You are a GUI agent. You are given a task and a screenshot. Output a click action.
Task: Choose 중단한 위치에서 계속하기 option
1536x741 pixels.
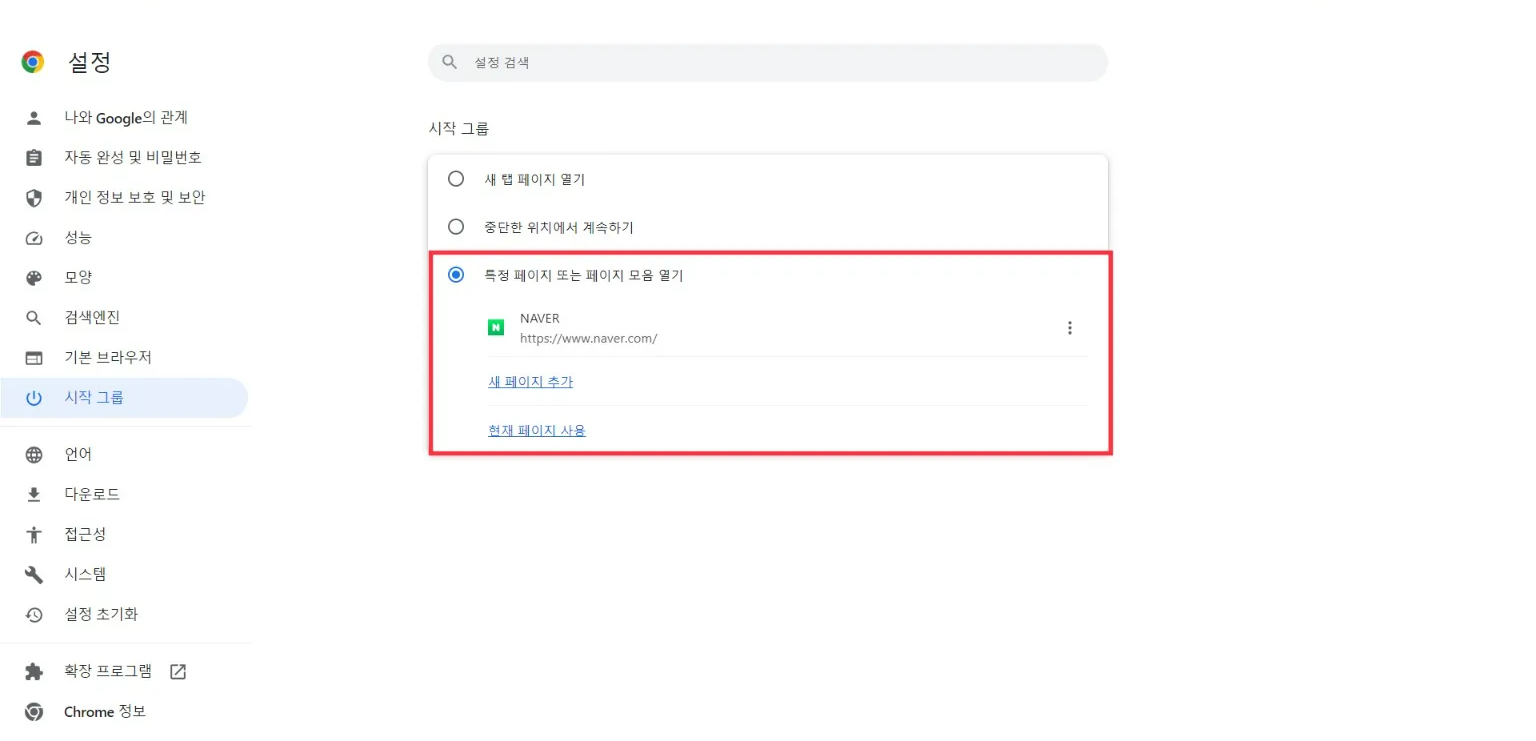[x=456, y=226]
